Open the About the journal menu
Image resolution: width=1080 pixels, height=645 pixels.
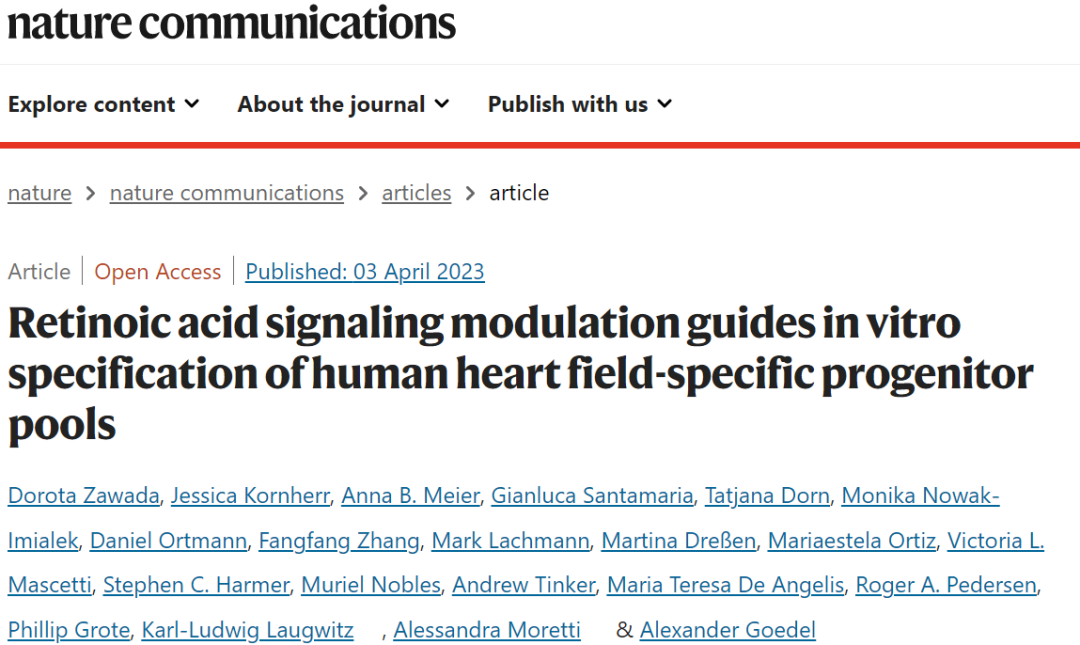pos(343,104)
